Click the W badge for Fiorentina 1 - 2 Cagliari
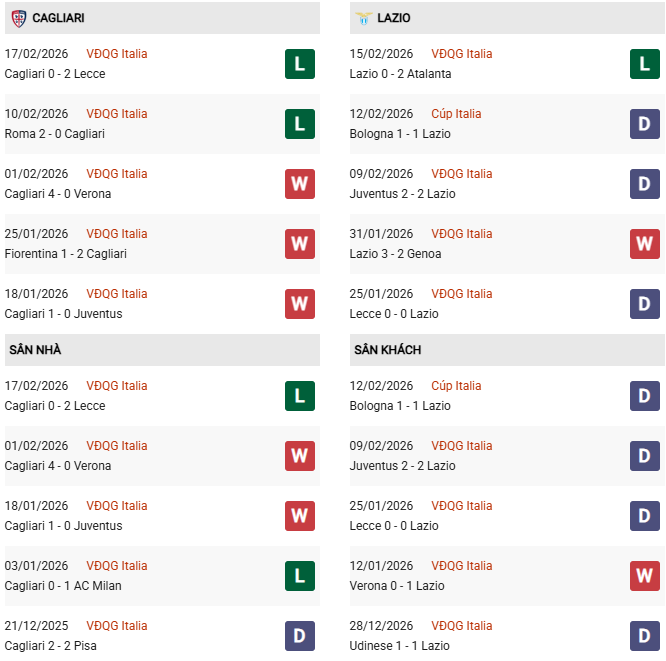The width and height of the screenshot is (666, 661). (x=299, y=244)
